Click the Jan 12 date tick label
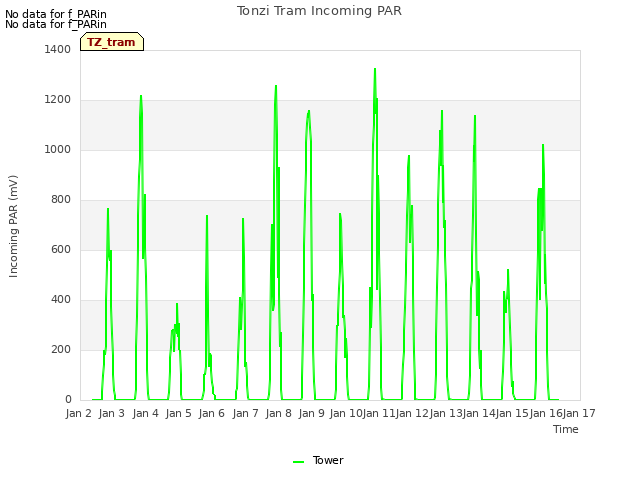 (x=412, y=413)
